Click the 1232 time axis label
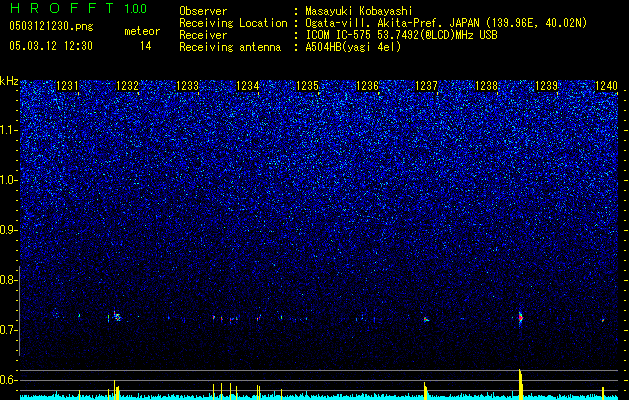The width and height of the screenshot is (629, 400). (x=127, y=85)
